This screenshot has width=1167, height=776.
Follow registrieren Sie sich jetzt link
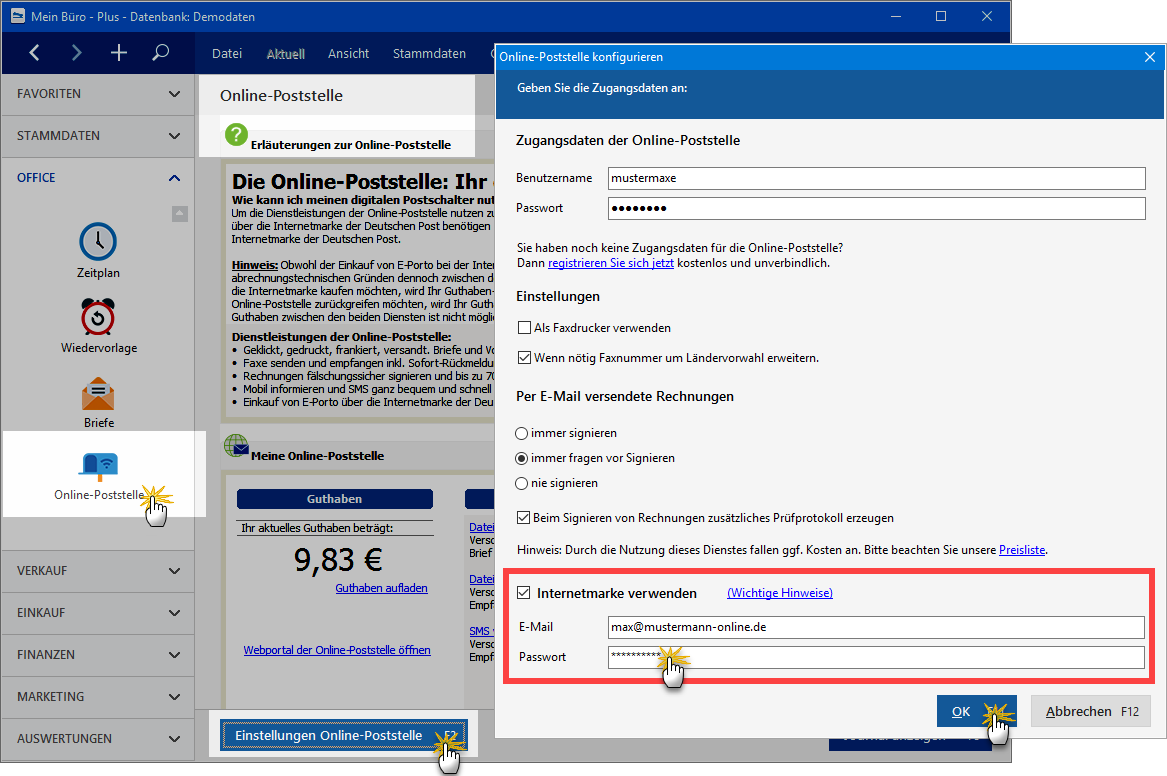(x=611, y=263)
